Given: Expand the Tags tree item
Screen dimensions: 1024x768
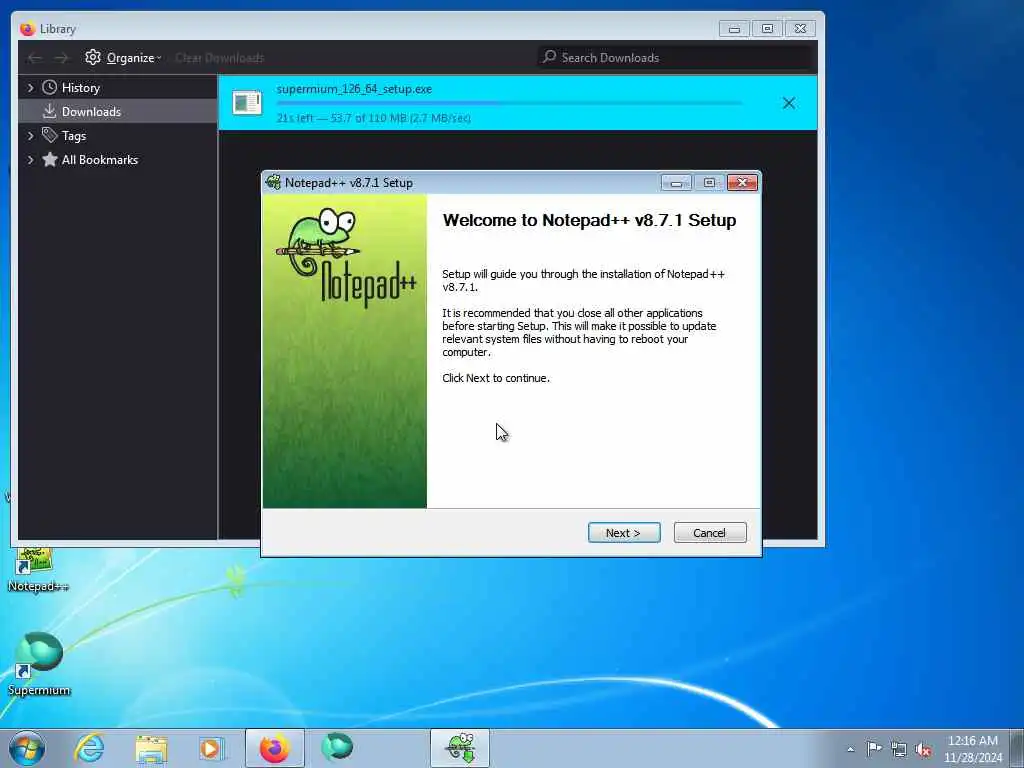Looking at the screenshot, I should click(30, 136).
